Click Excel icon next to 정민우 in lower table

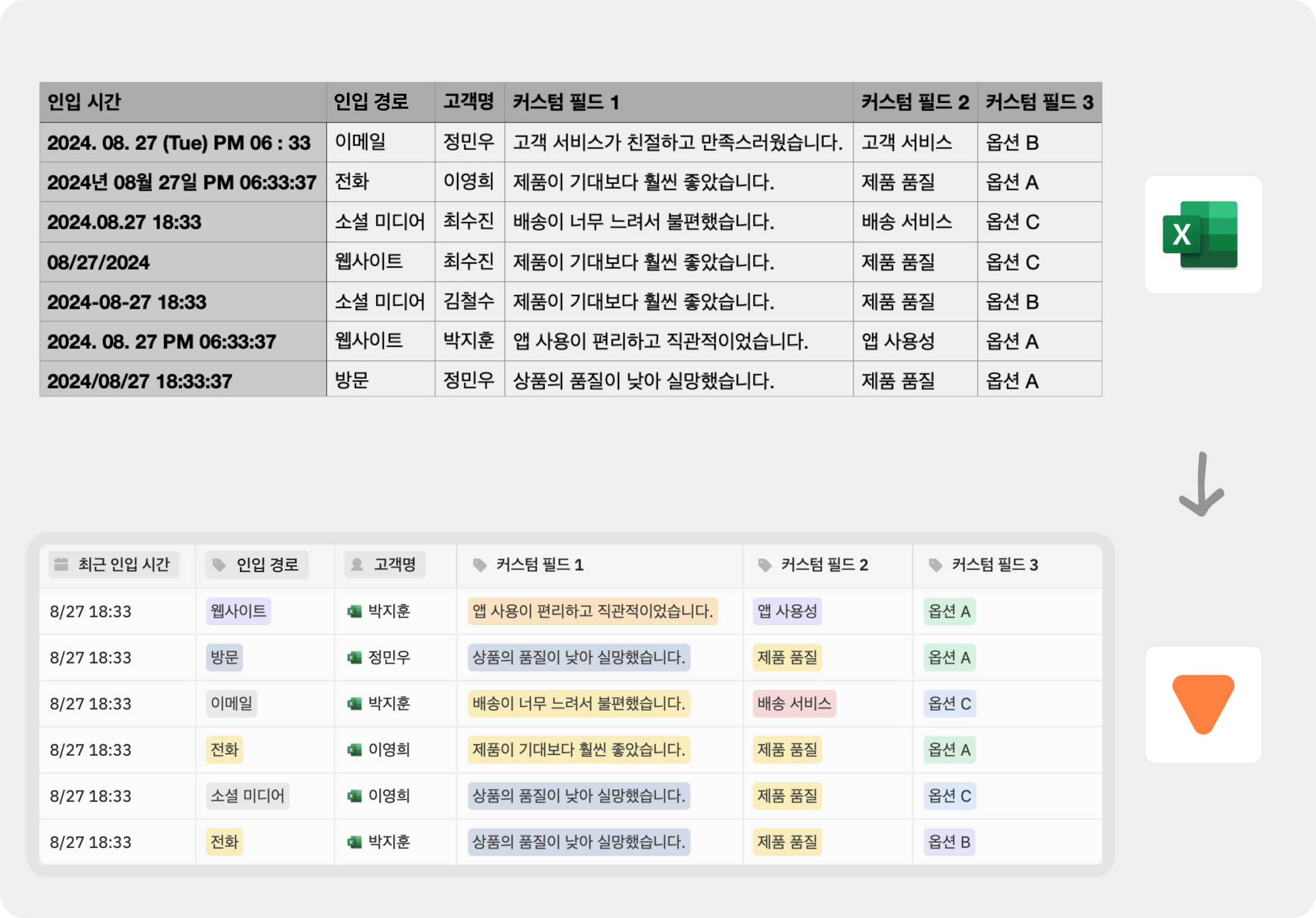pyautogui.click(x=355, y=657)
